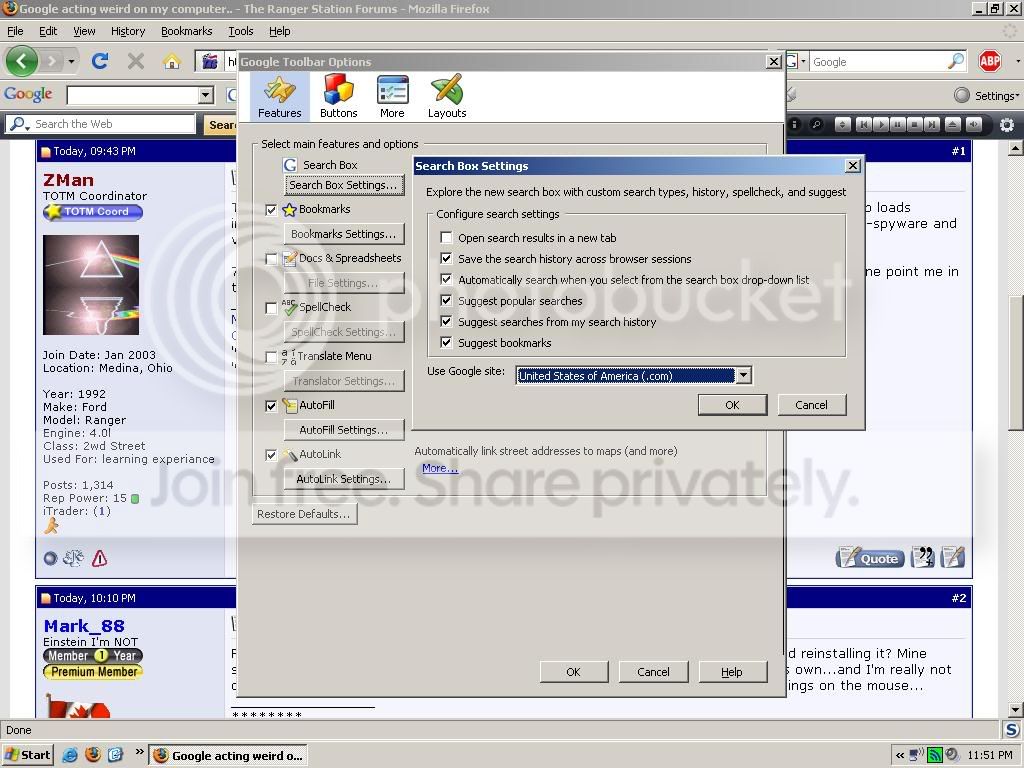Click the media toolbar gear settings icon

(1007, 124)
